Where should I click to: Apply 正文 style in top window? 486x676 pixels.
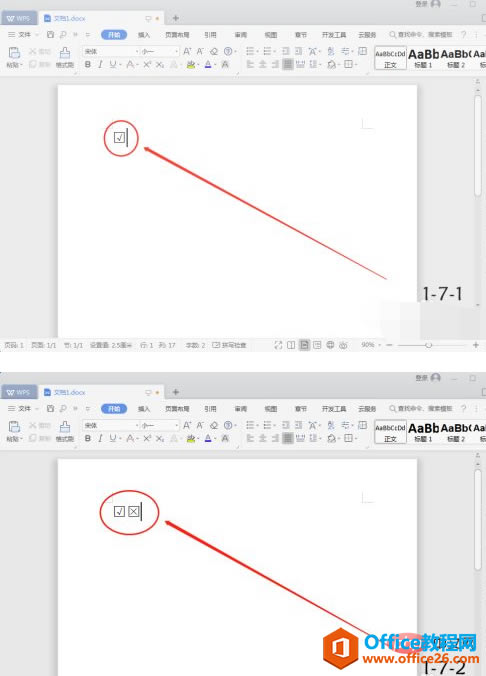pyautogui.click(x=390, y=58)
